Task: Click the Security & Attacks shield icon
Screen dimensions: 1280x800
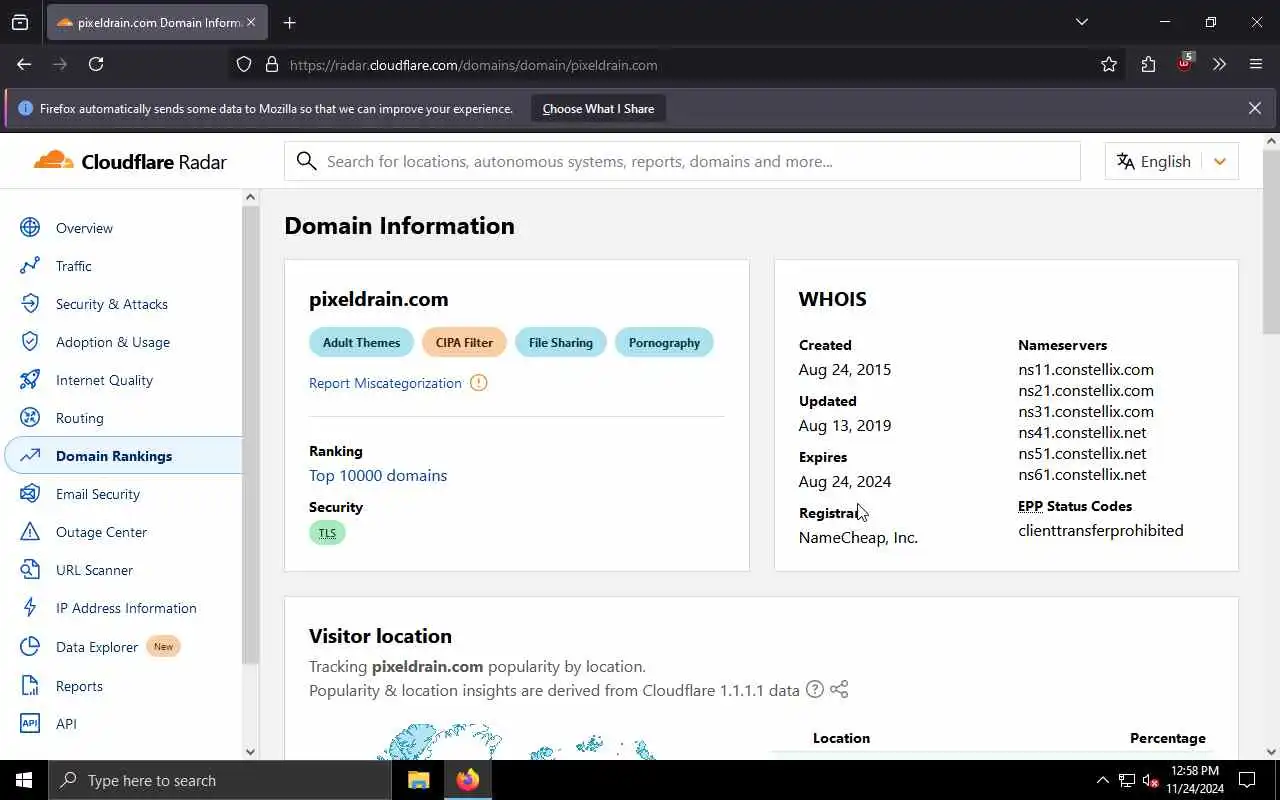Action: [30, 304]
